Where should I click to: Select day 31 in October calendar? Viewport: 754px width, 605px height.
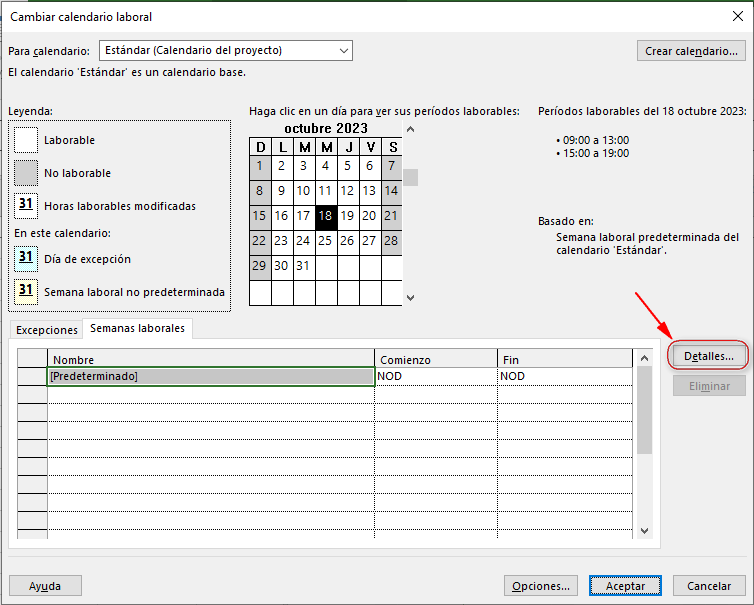click(x=303, y=266)
